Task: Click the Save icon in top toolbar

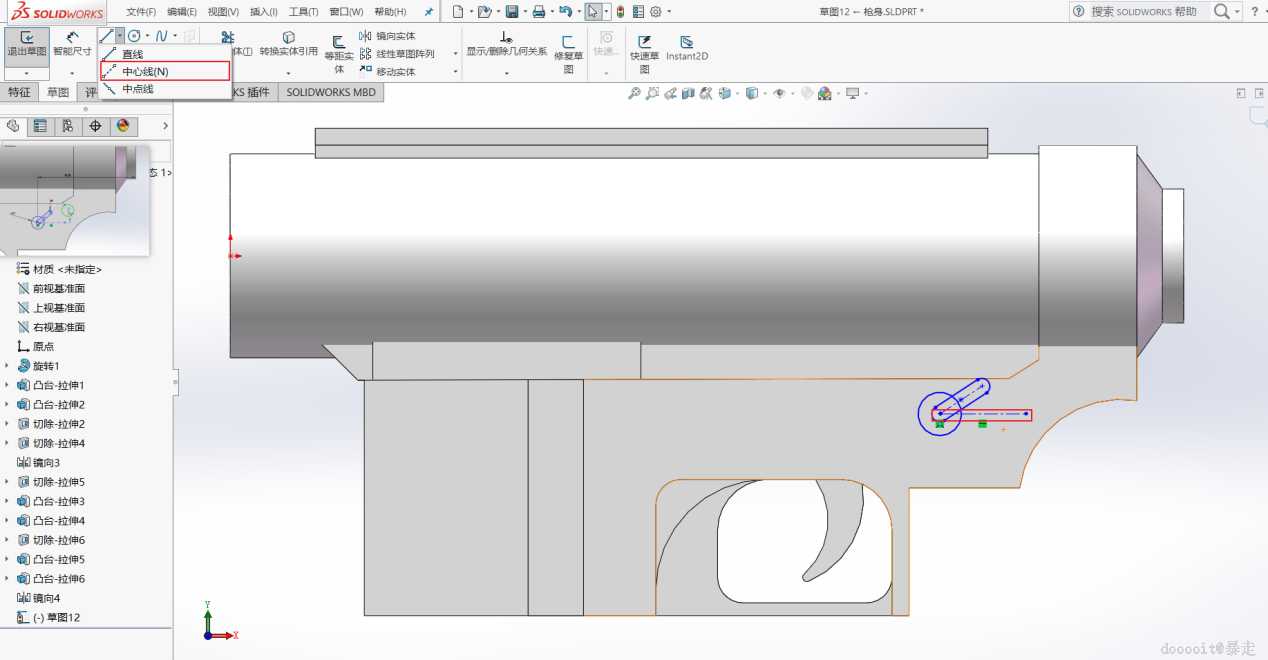Action: coord(512,12)
